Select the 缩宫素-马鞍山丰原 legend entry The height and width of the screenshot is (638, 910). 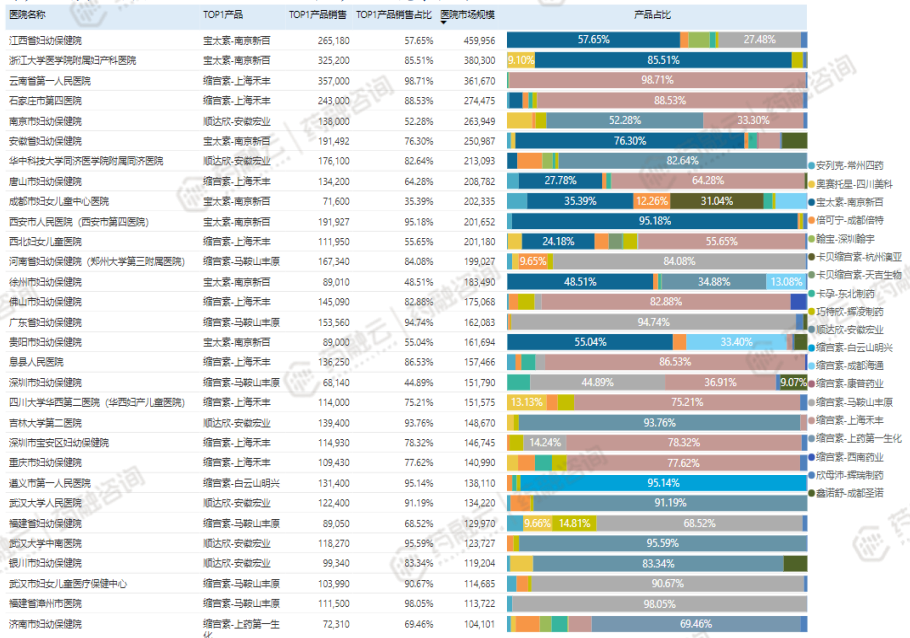850,402
